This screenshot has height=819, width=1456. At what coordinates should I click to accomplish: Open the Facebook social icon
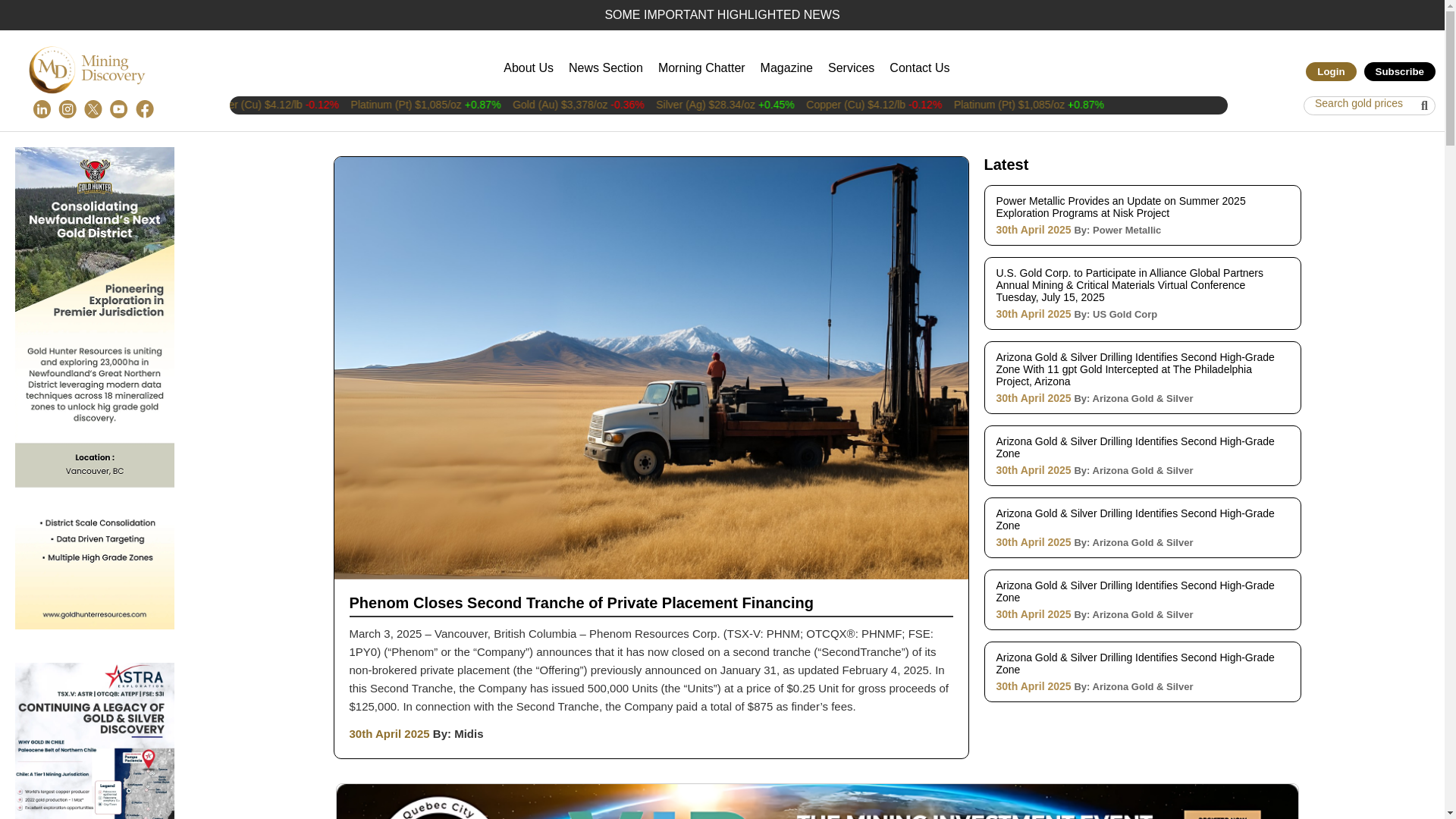pyautogui.click(x=145, y=109)
